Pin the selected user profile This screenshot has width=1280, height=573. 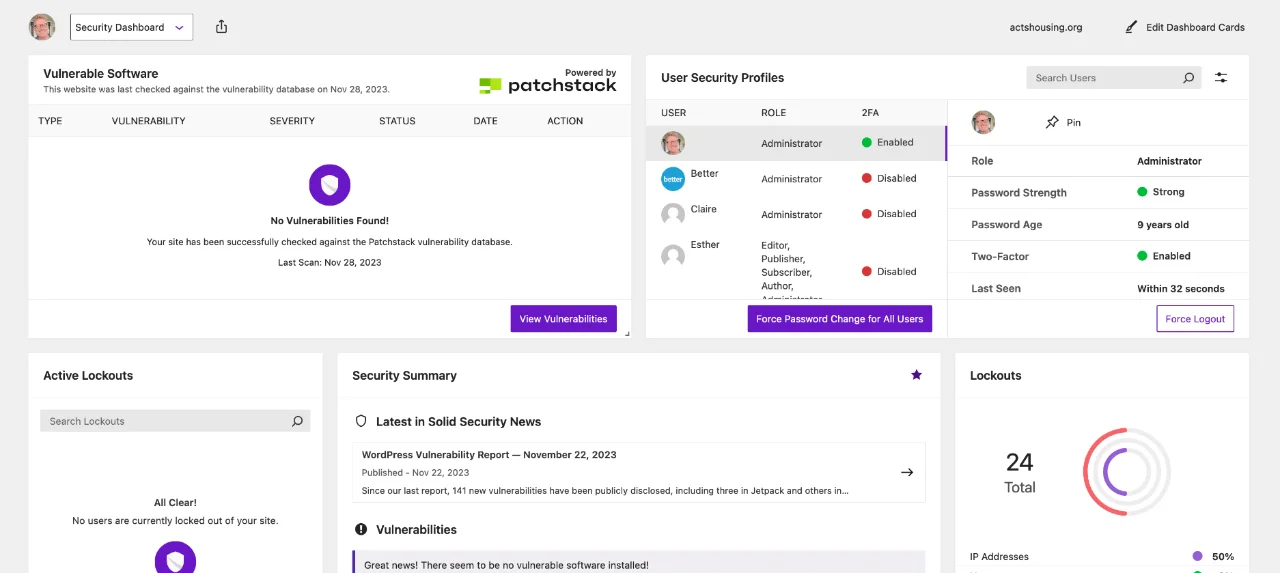coord(1062,123)
